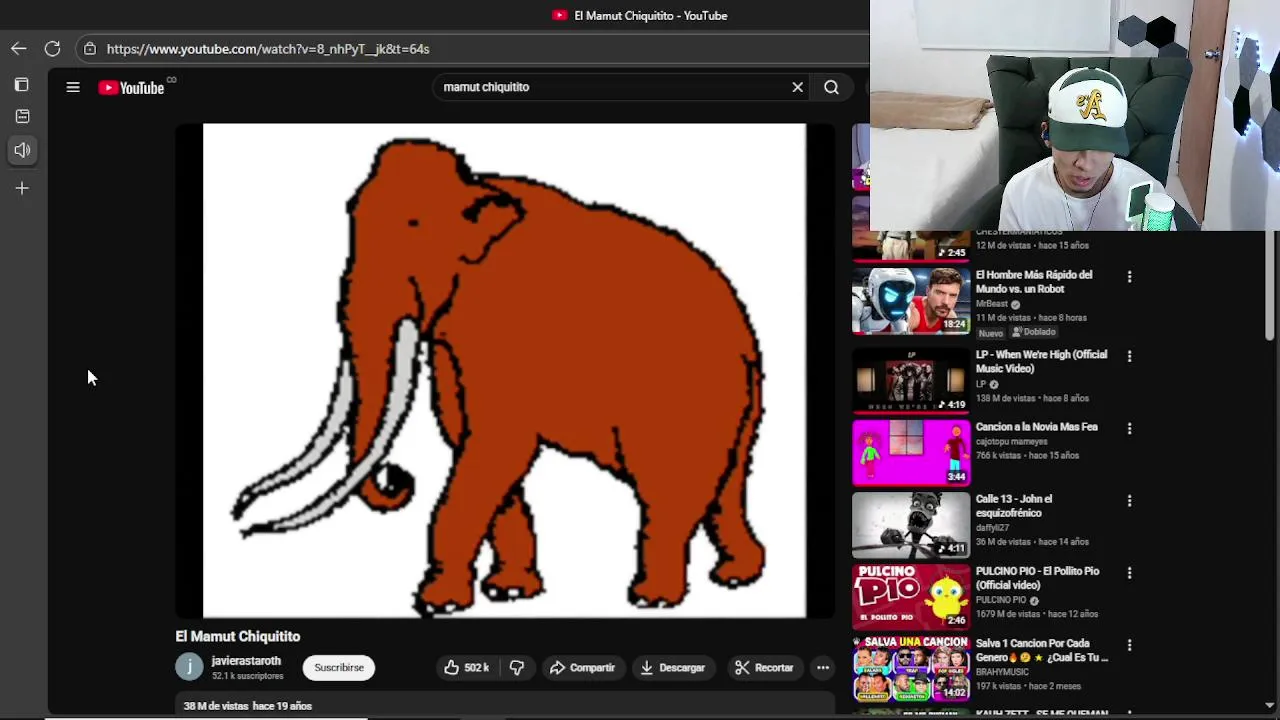Open 'LP - When We're High' thumbnail
The width and height of the screenshot is (1280, 720).
911,380
